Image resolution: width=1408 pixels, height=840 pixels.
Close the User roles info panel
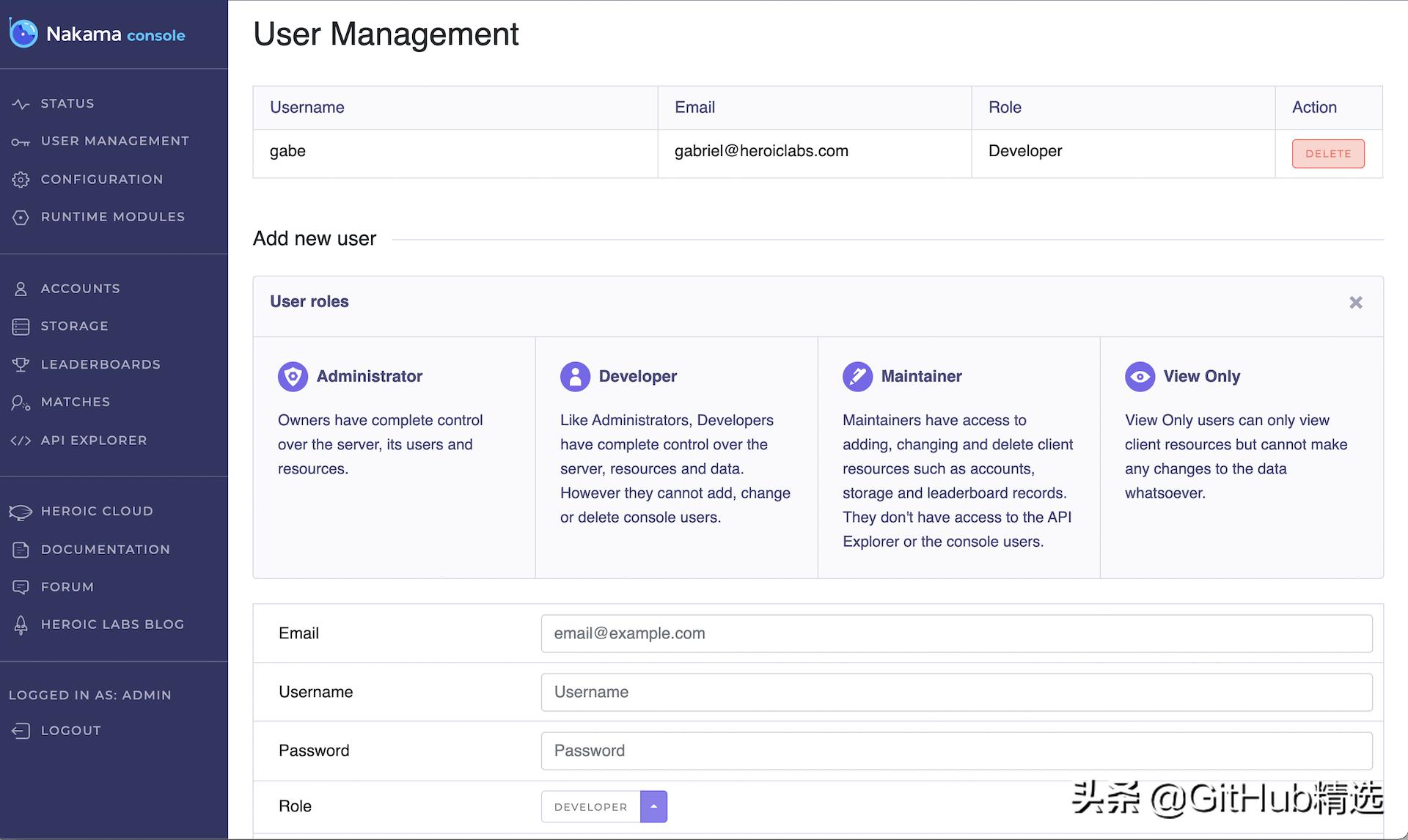[1355, 303]
